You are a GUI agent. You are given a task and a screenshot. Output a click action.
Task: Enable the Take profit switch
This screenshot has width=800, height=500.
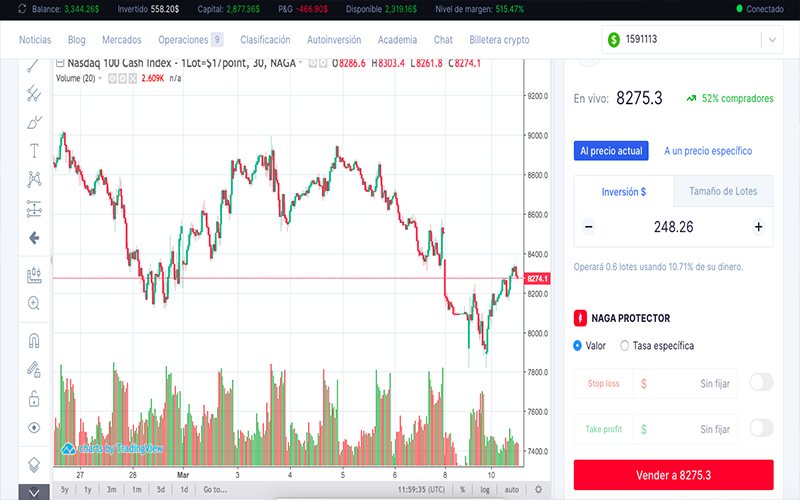[761, 429]
